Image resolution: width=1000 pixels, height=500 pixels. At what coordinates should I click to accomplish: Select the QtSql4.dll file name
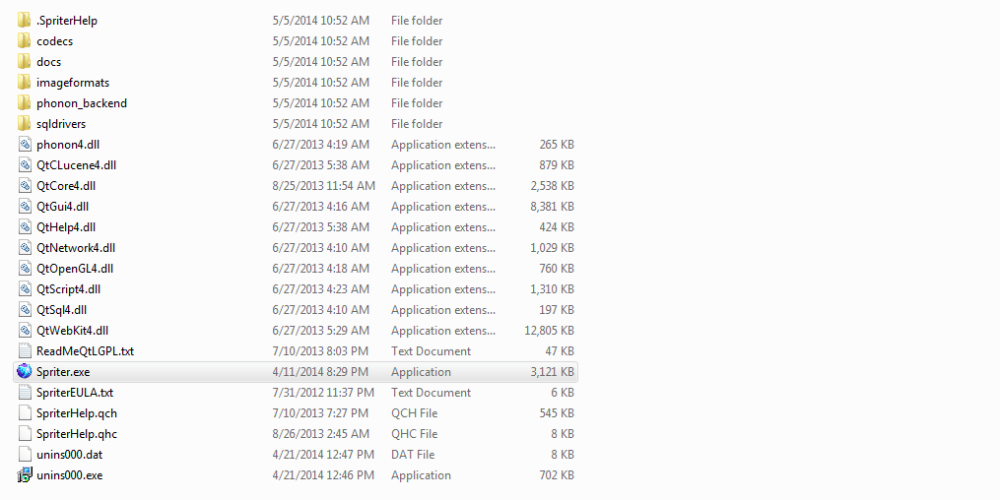(x=62, y=310)
